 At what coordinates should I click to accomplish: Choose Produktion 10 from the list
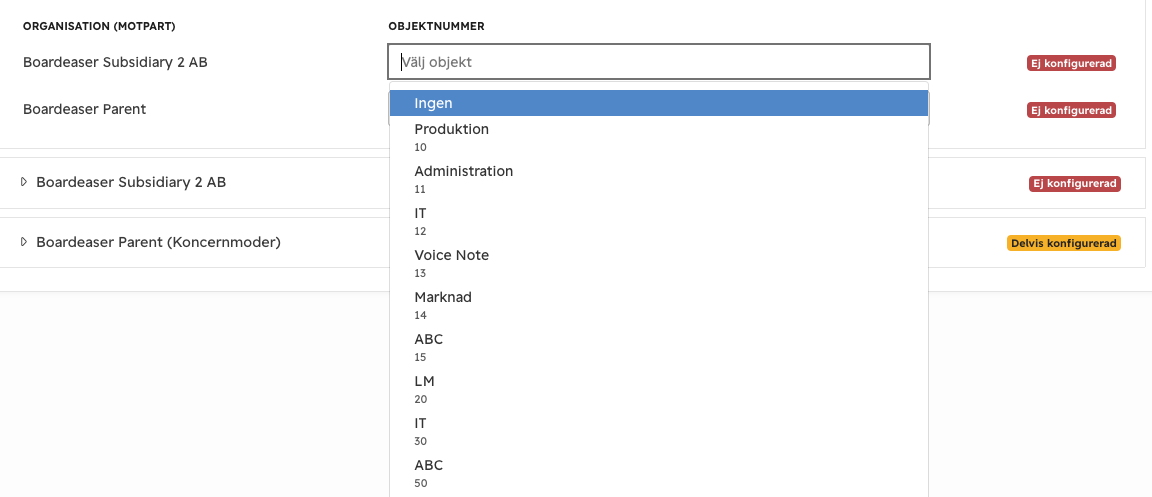(659, 137)
